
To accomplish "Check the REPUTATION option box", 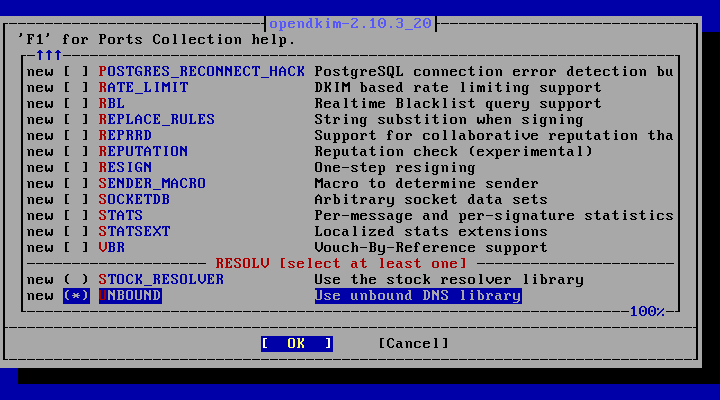I will 76,152.
